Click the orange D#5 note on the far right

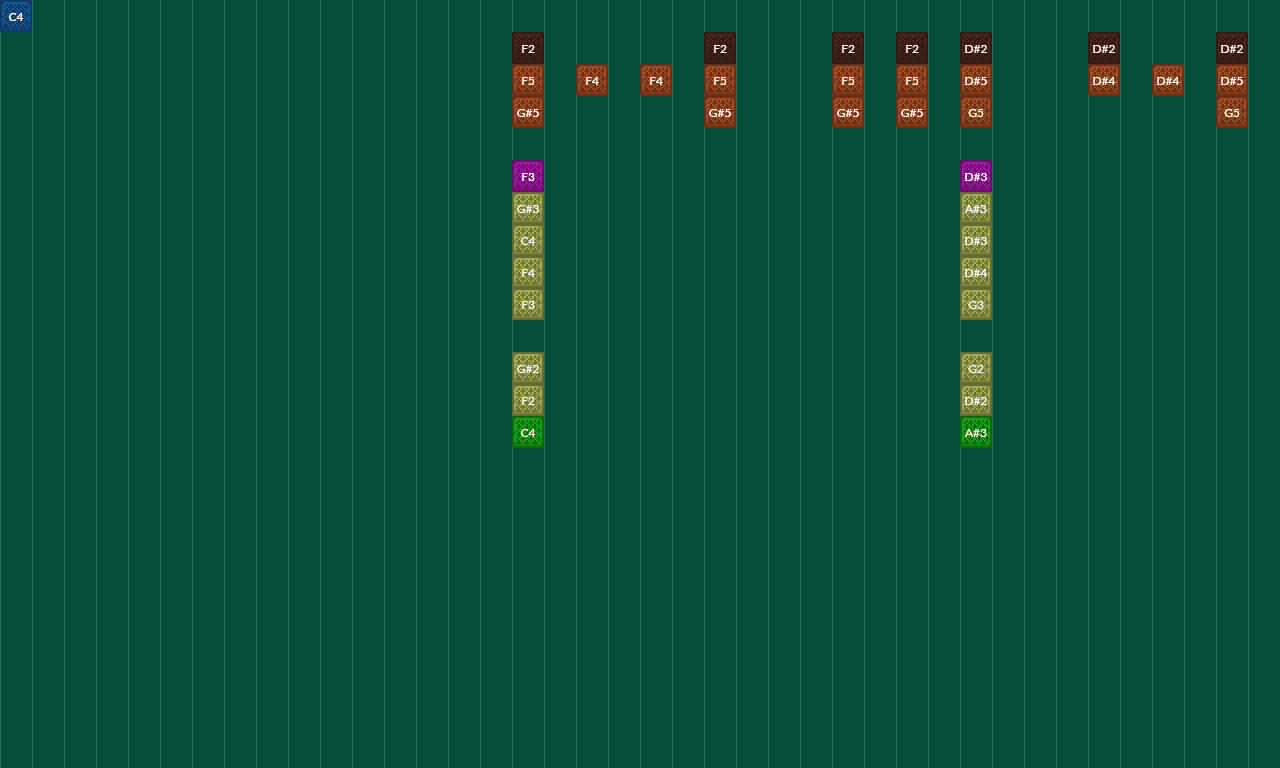1232,81
